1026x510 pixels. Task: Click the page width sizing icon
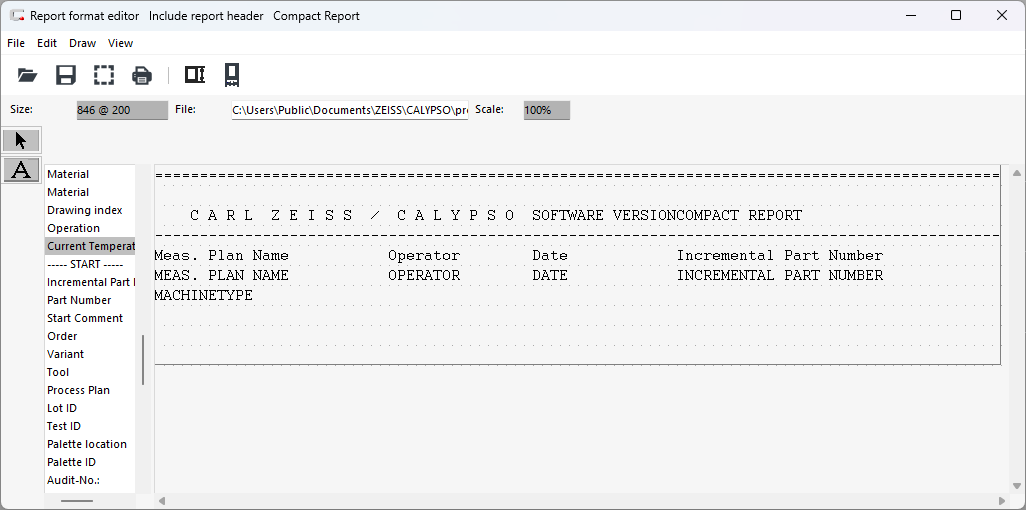click(x=195, y=75)
